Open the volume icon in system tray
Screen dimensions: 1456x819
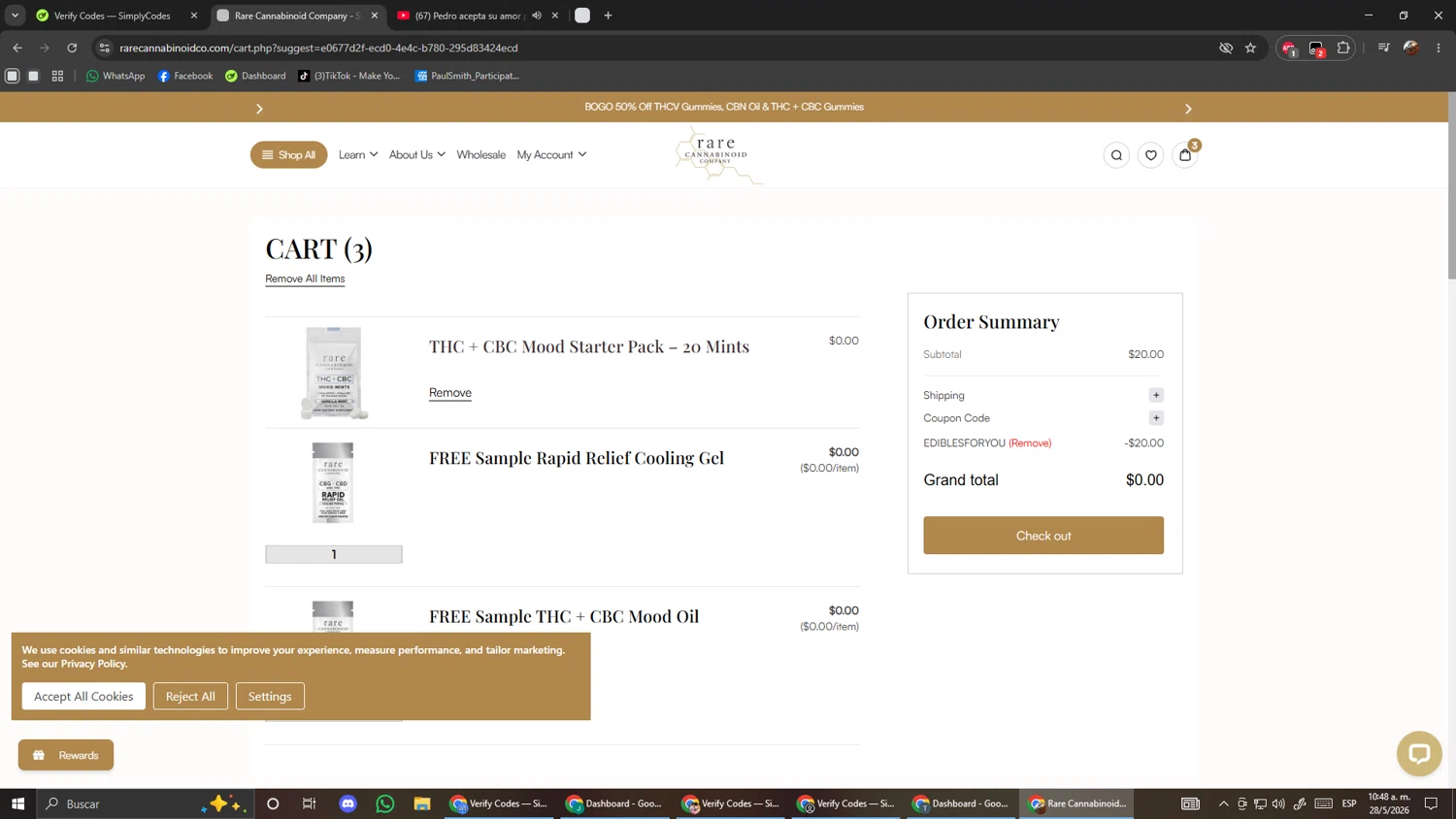point(1278,803)
